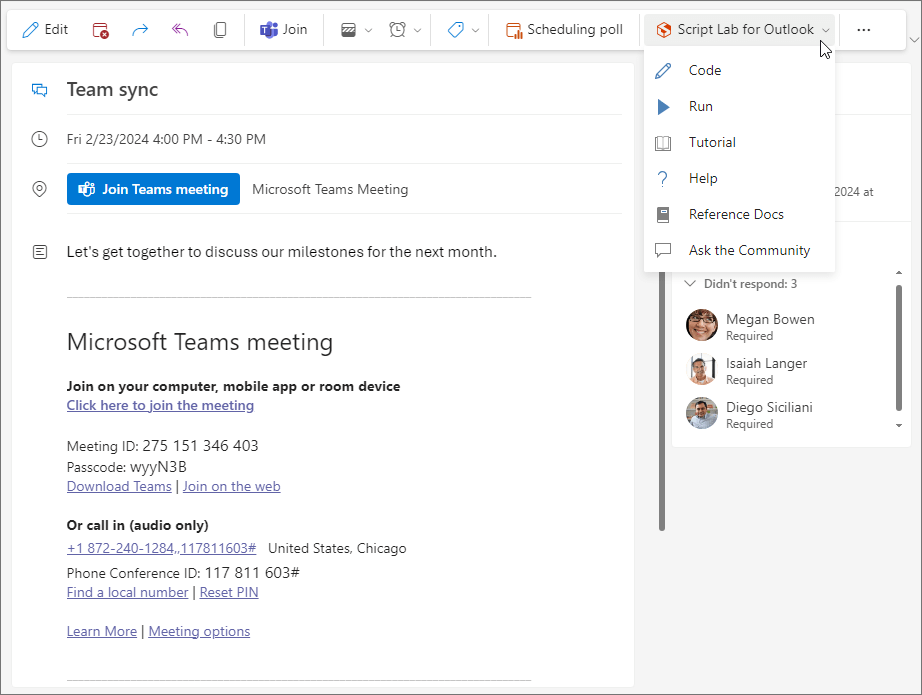Select attendee name Diego Siciliani

769,407
